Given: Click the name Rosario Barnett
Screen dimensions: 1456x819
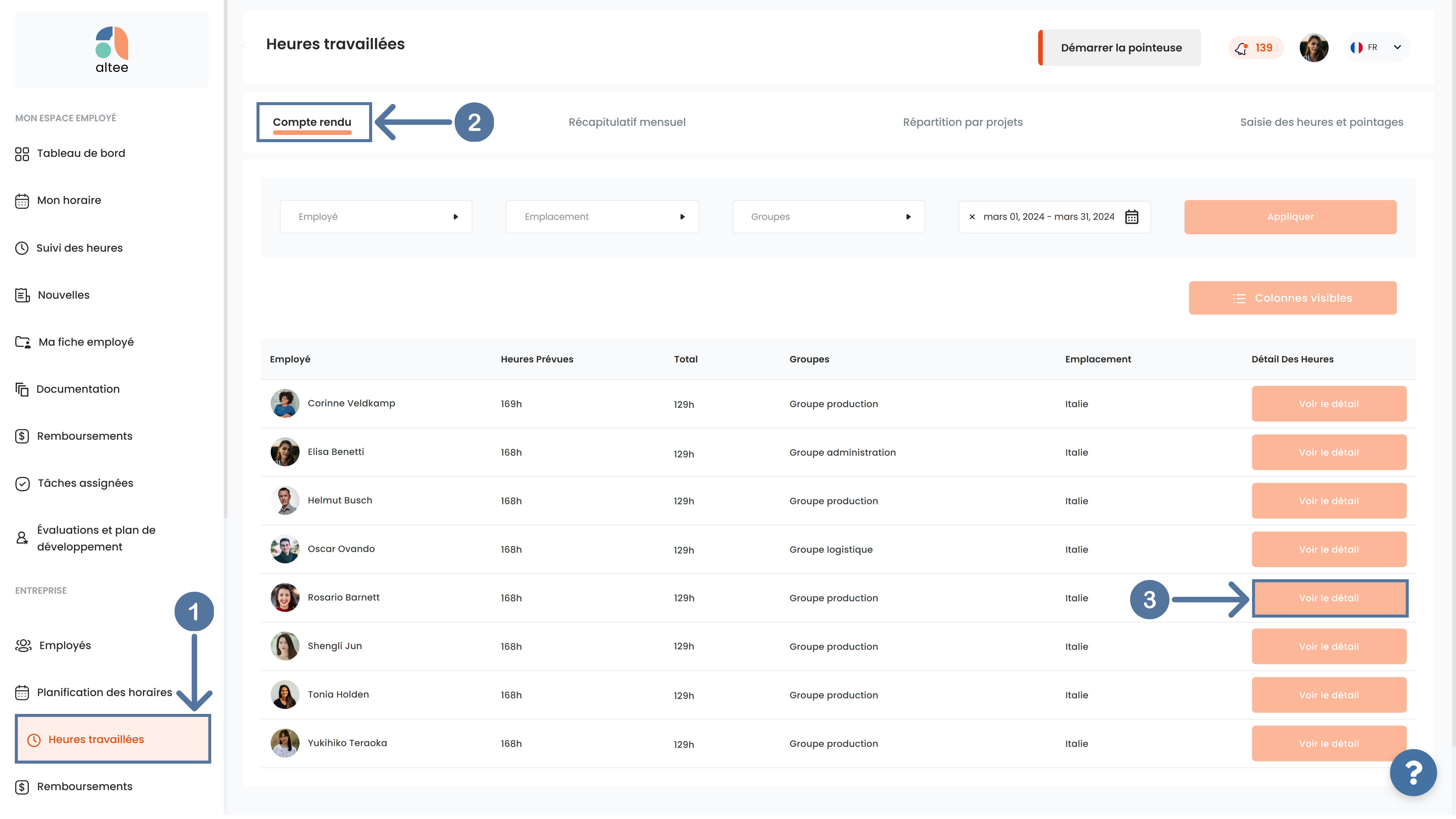Looking at the screenshot, I should tap(344, 597).
